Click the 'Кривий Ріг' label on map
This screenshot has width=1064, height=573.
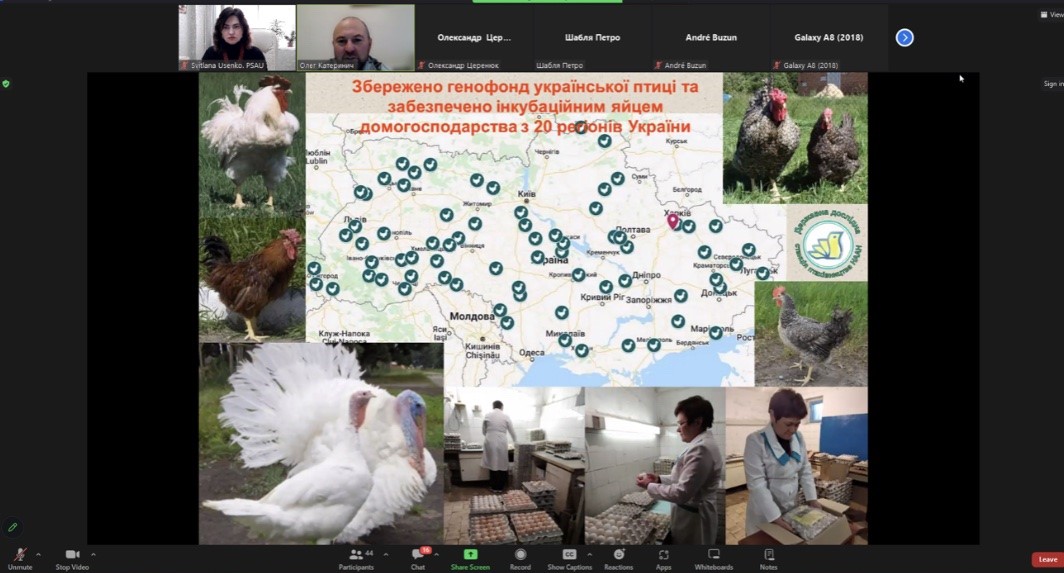tap(602, 297)
